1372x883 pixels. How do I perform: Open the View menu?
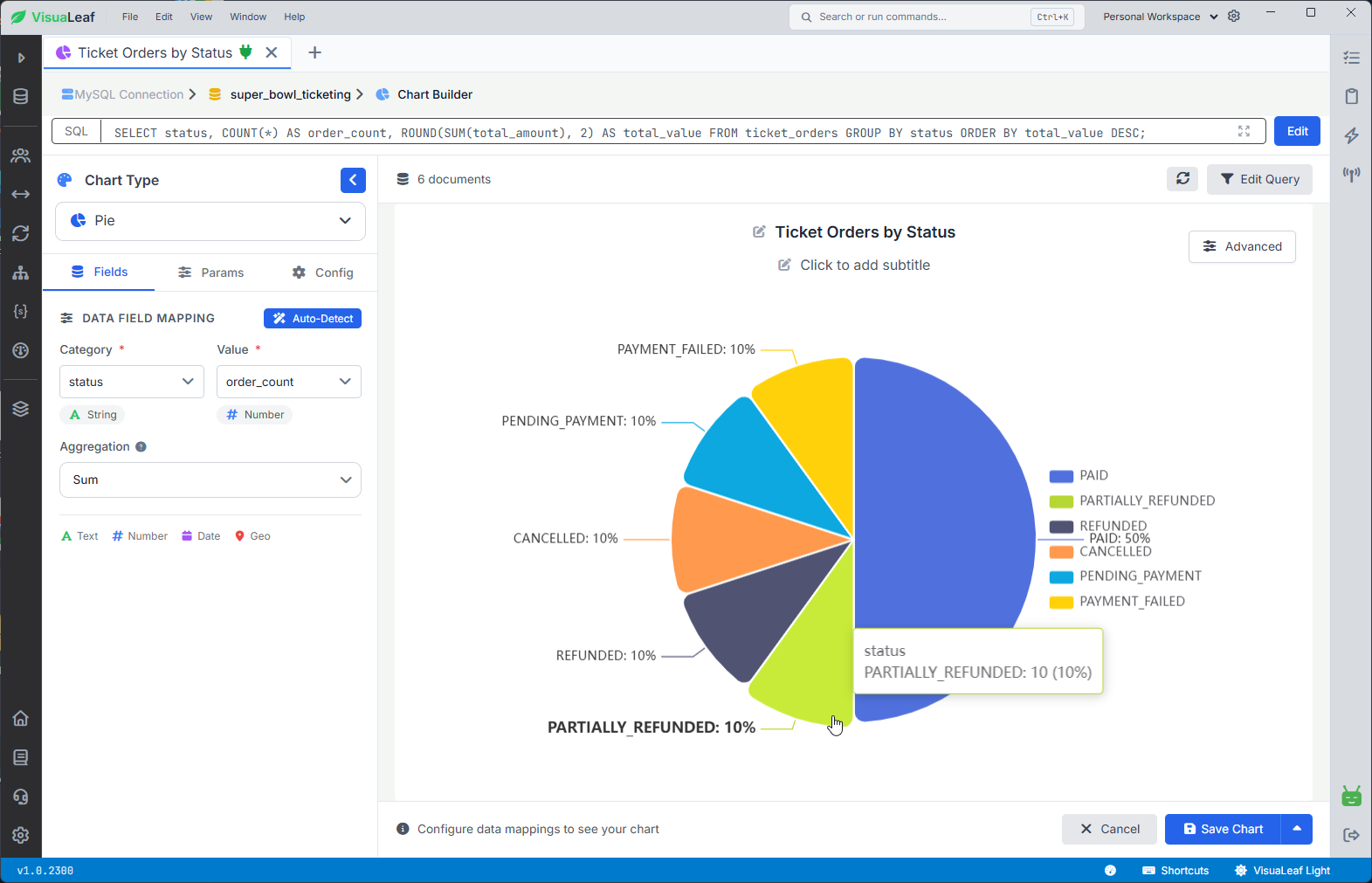pyautogui.click(x=201, y=17)
